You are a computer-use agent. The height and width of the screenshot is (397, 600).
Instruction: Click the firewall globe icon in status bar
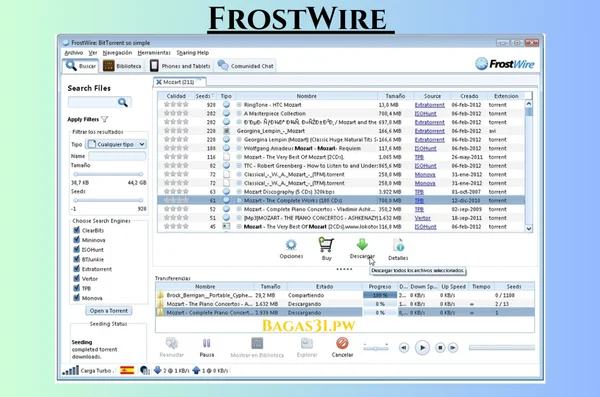pyautogui.click(x=144, y=370)
